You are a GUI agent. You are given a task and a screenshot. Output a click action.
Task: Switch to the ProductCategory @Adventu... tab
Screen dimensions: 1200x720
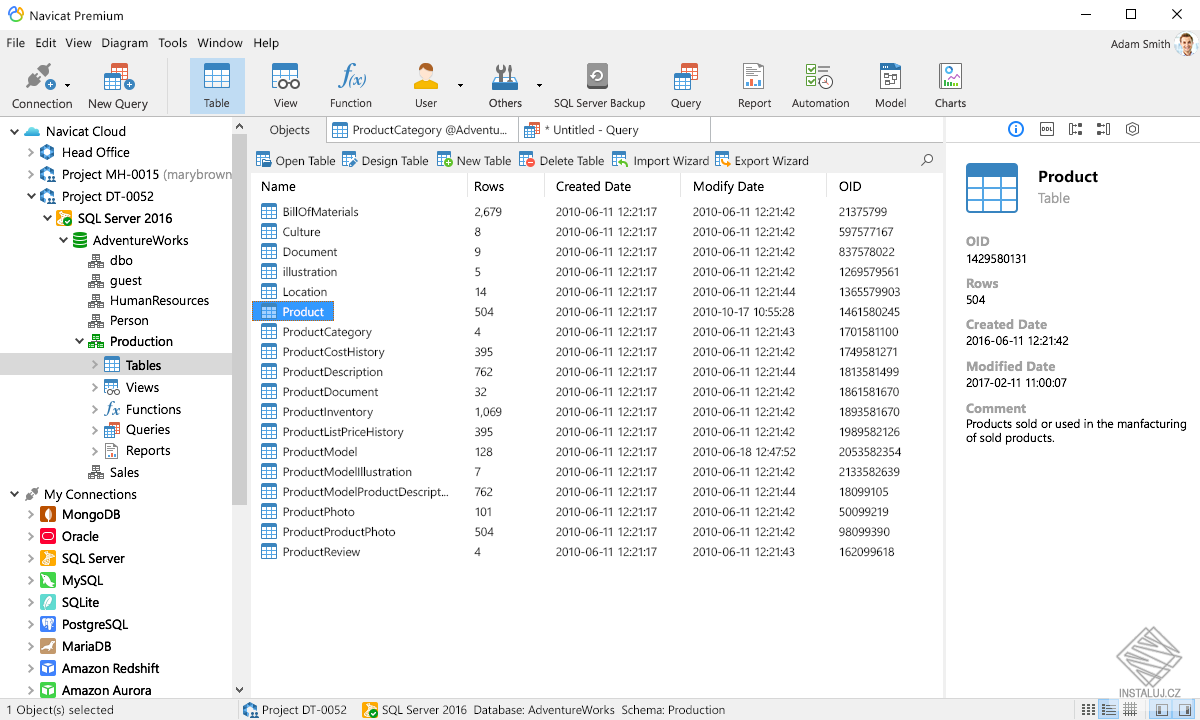click(421, 130)
